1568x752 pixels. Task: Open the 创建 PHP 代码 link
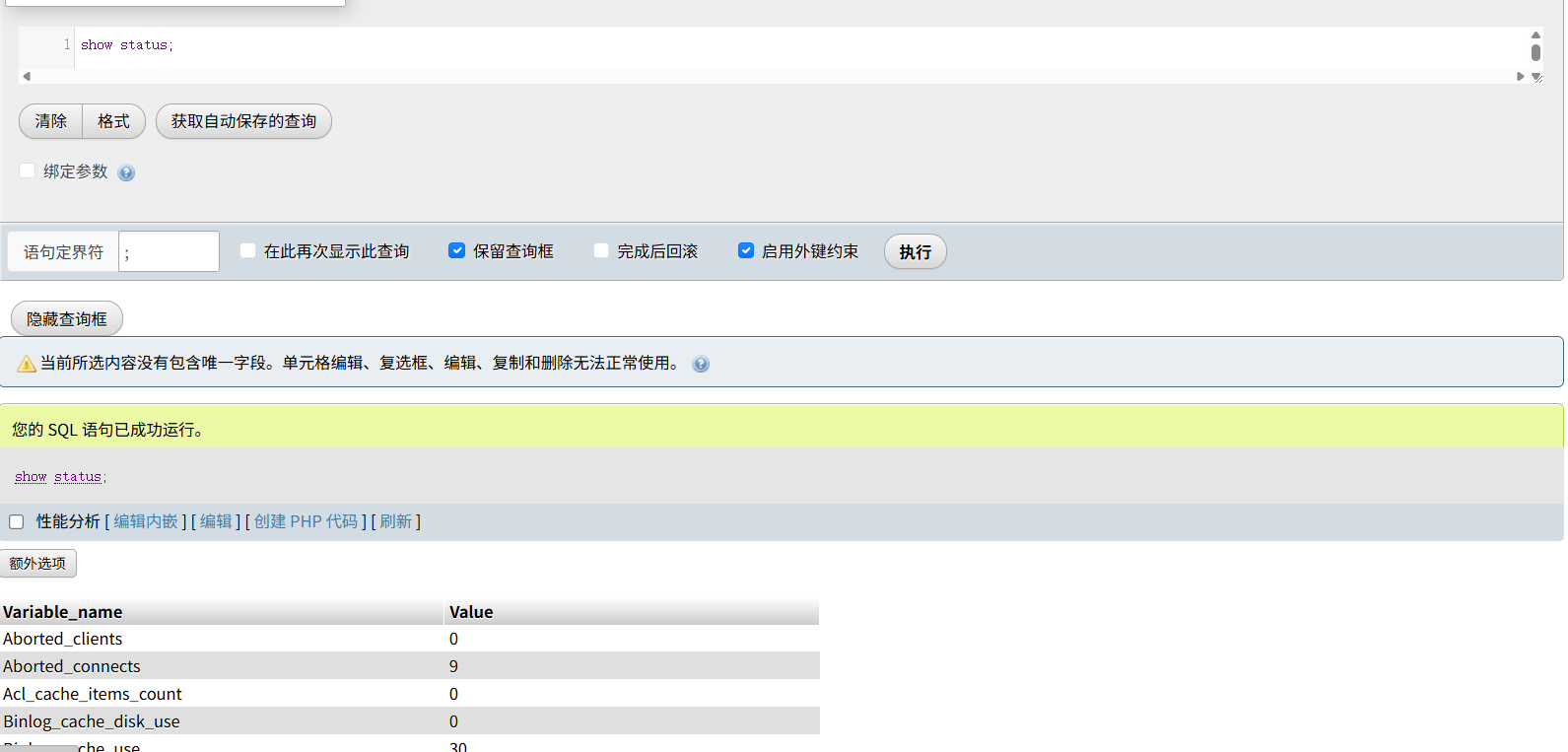(306, 521)
